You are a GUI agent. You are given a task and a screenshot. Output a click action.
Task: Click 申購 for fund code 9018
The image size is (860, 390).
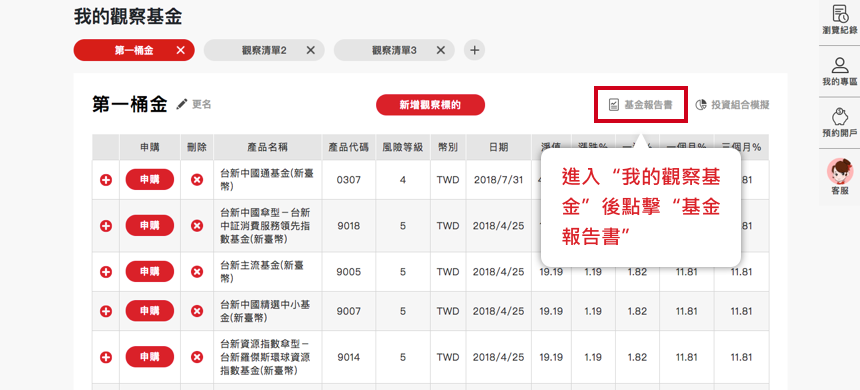point(150,225)
